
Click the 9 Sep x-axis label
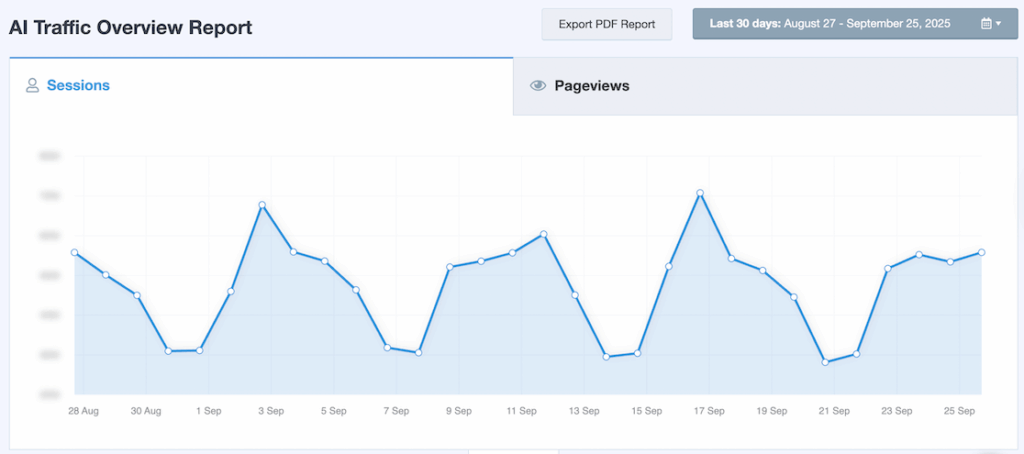(459, 411)
